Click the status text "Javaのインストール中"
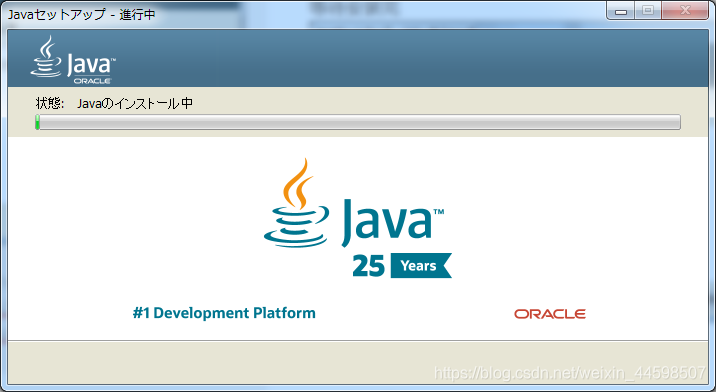The width and height of the screenshot is (716, 392). 135,103
